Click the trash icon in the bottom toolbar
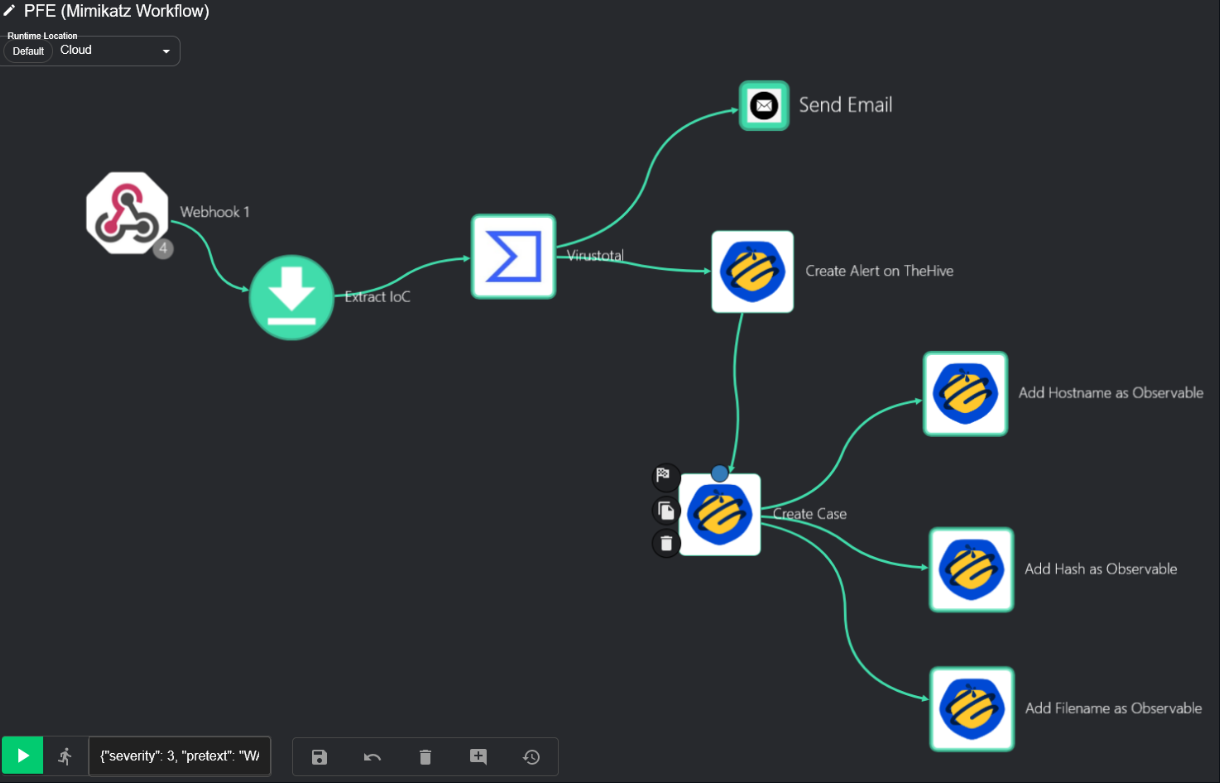The width and height of the screenshot is (1220, 783). click(425, 757)
